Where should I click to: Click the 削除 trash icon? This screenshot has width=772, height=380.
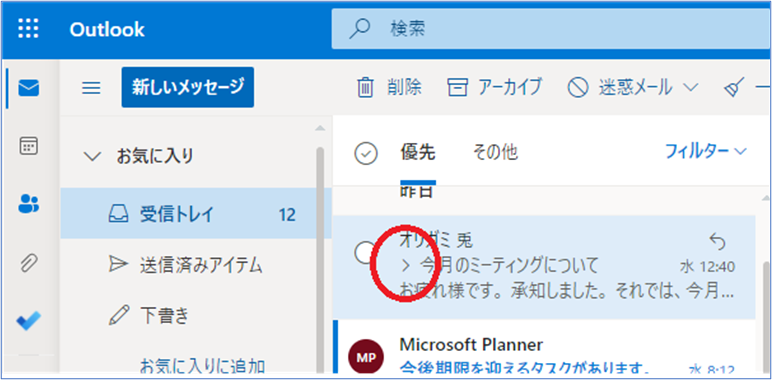click(x=365, y=88)
